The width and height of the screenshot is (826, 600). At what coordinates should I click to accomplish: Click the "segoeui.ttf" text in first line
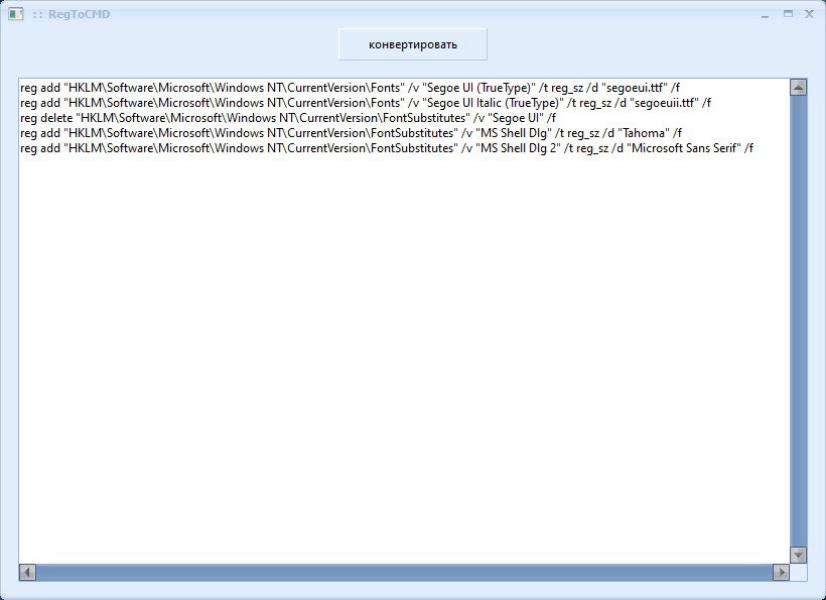tap(636, 88)
